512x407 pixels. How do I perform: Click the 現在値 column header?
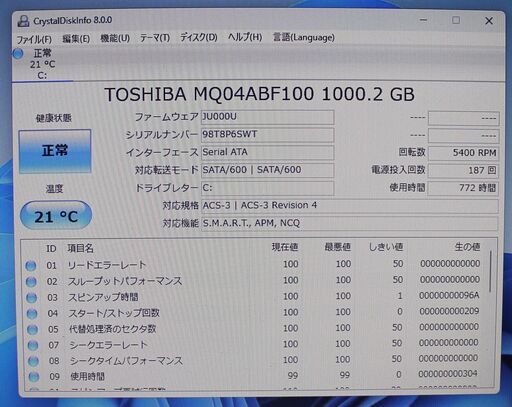pos(285,247)
